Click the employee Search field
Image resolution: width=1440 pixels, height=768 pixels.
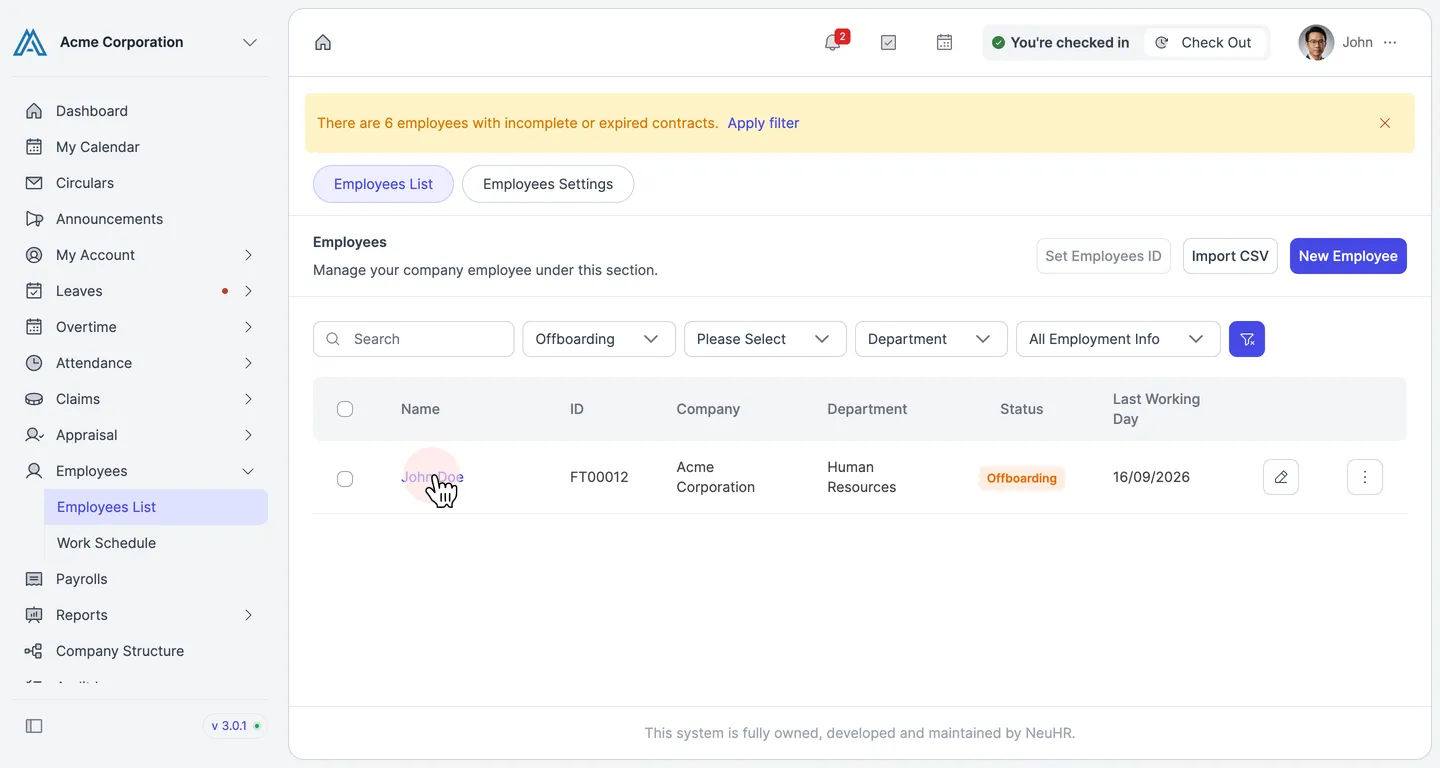414,339
